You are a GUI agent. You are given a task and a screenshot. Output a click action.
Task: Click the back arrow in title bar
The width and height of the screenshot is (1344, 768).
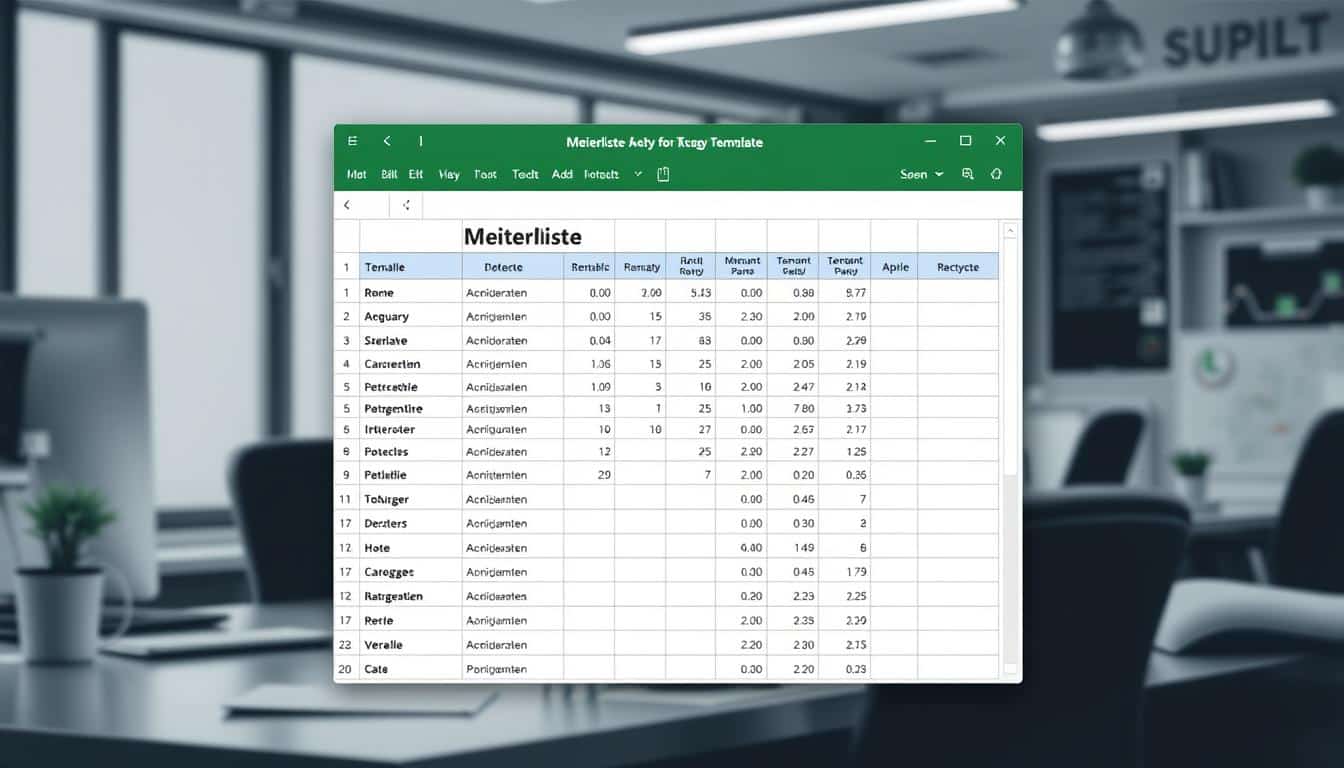[387, 142]
